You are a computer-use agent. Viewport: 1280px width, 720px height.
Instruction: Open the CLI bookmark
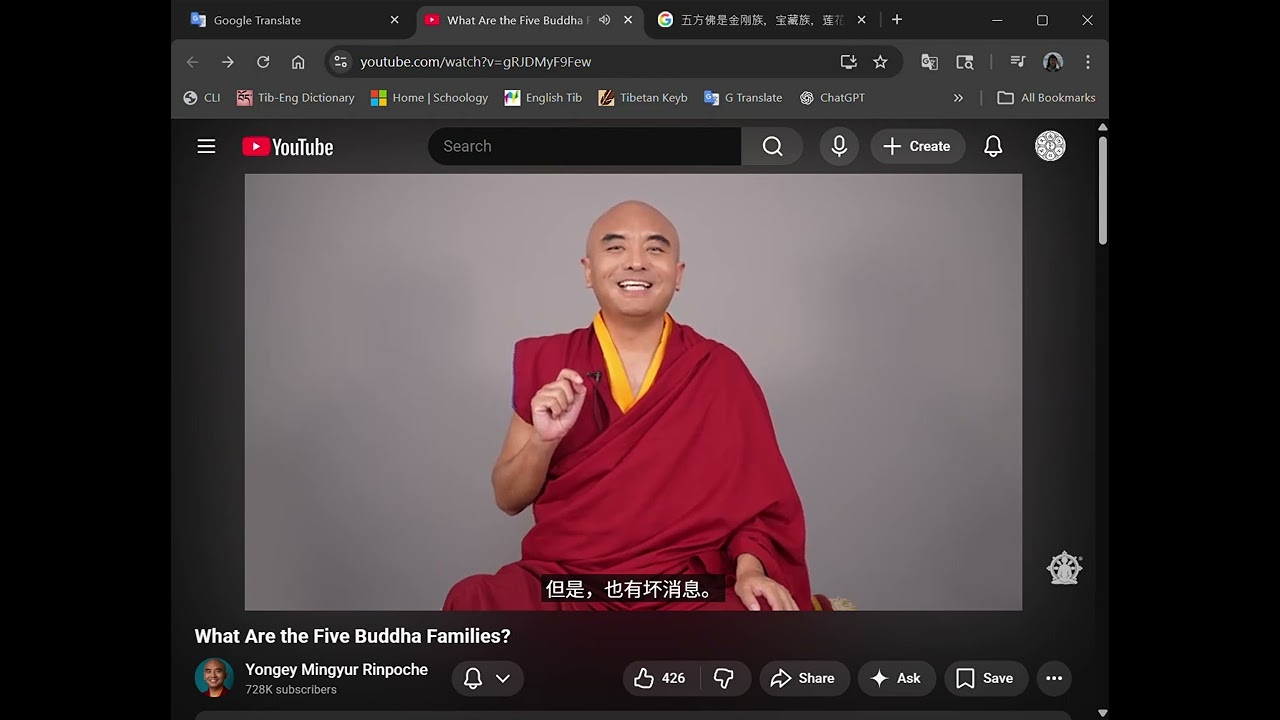202,98
